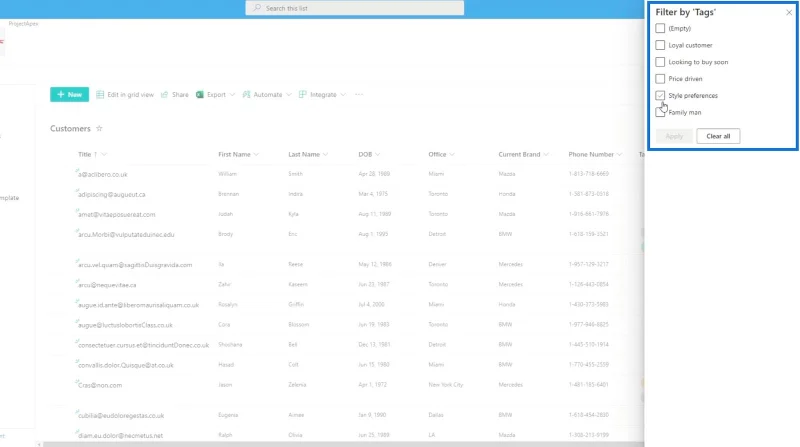Open item adipiscing@augueut.ca
This screenshot has width=800, height=447.
pyautogui.click(x=112, y=194)
